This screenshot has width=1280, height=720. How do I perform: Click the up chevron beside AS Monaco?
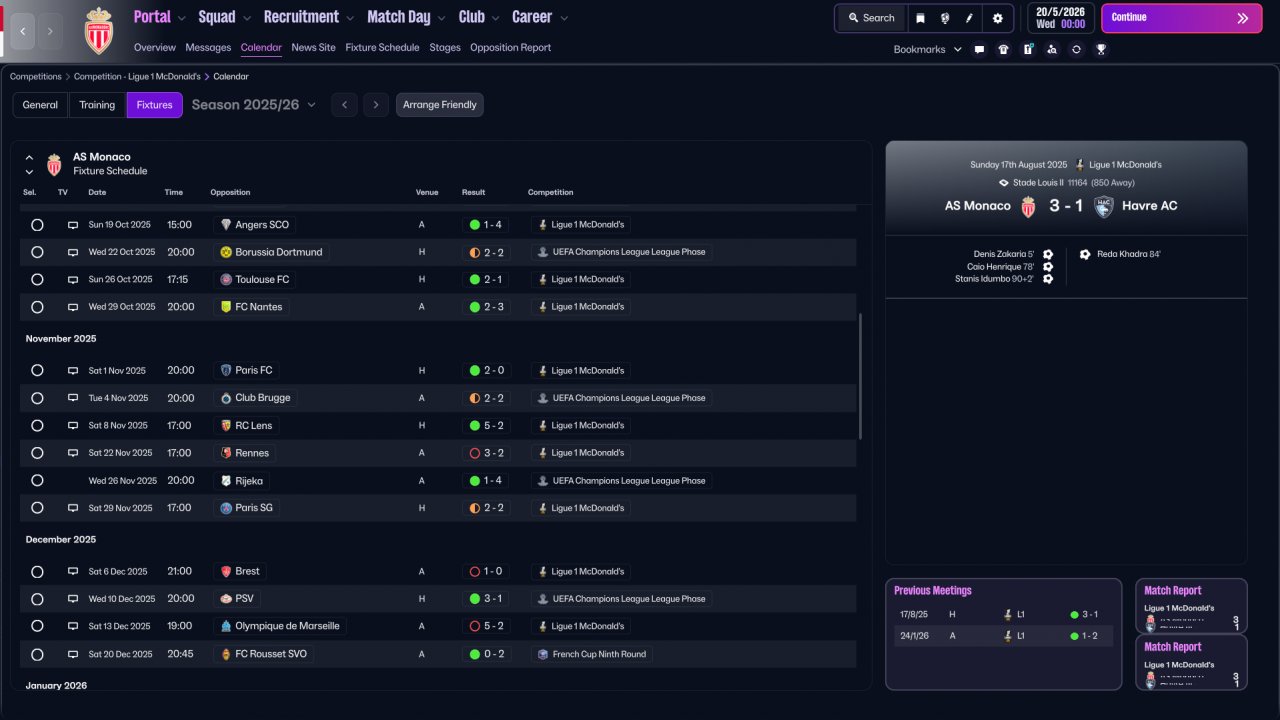point(29,158)
